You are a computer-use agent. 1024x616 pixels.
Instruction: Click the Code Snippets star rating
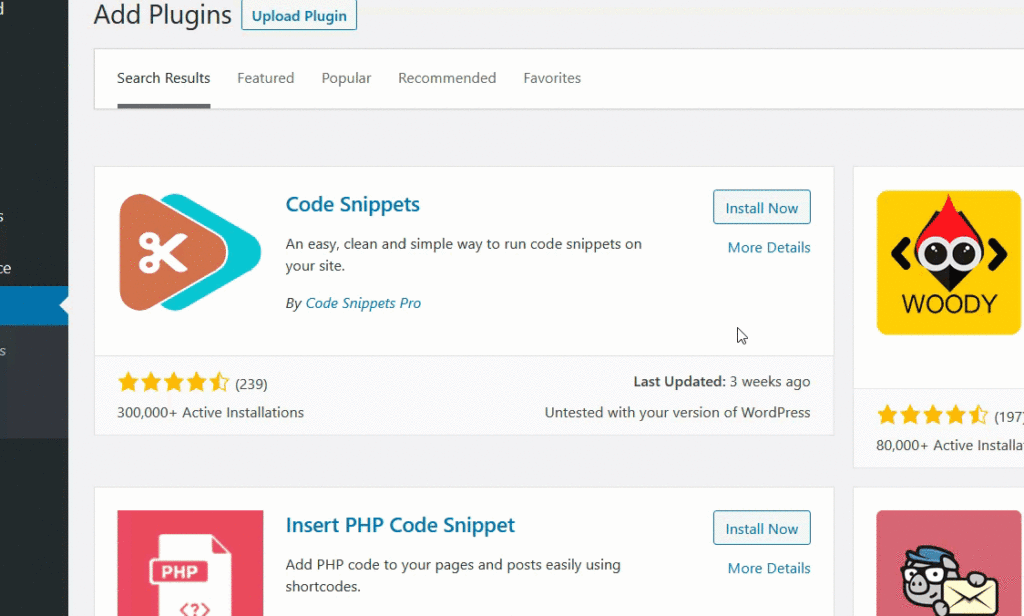coord(173,382)
